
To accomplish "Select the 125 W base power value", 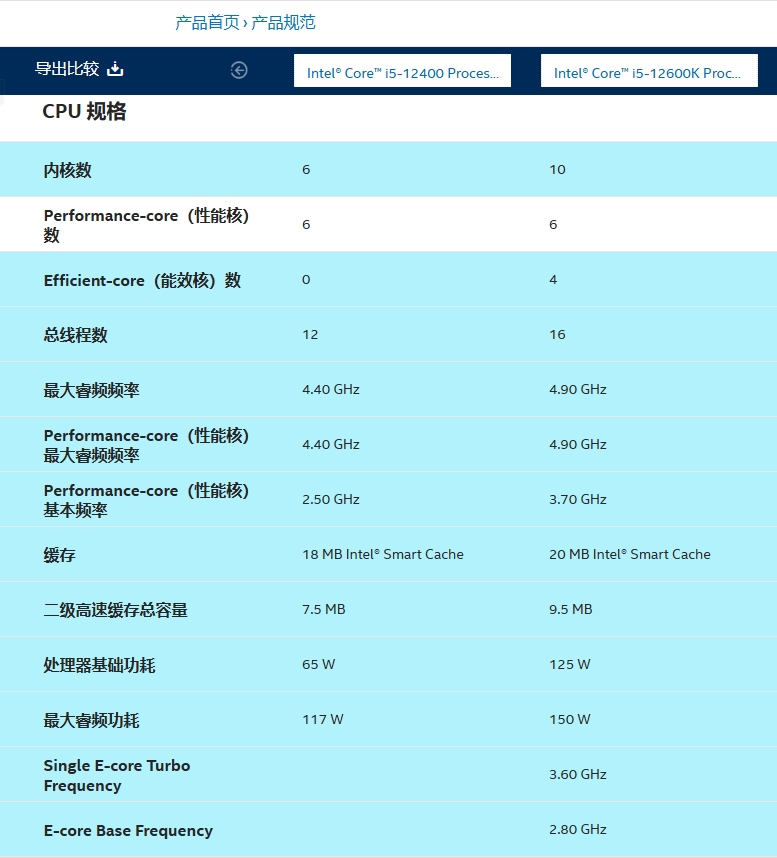I will coord(570,664).
